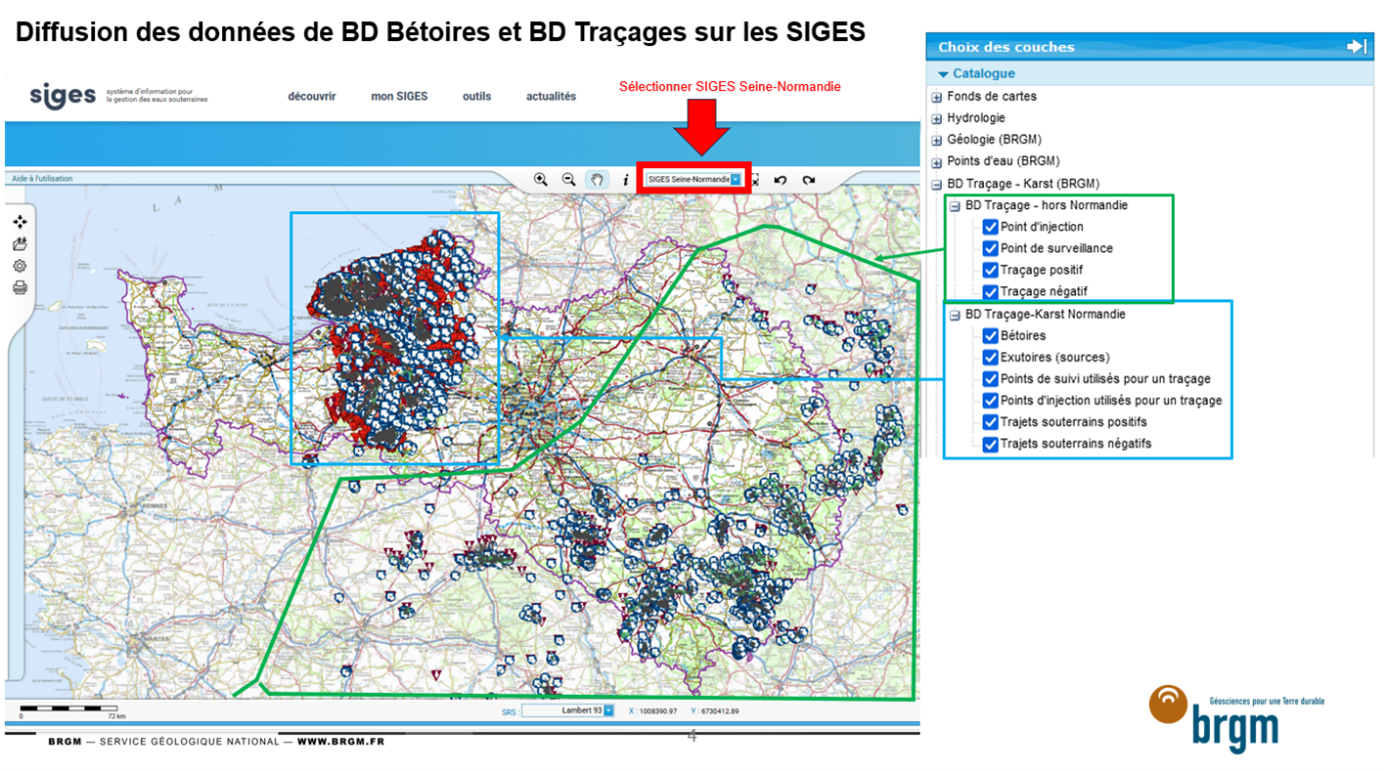The image size is (1386, 772).
Task: Uncheck the Bétoires layer
Action: point(991,335)
